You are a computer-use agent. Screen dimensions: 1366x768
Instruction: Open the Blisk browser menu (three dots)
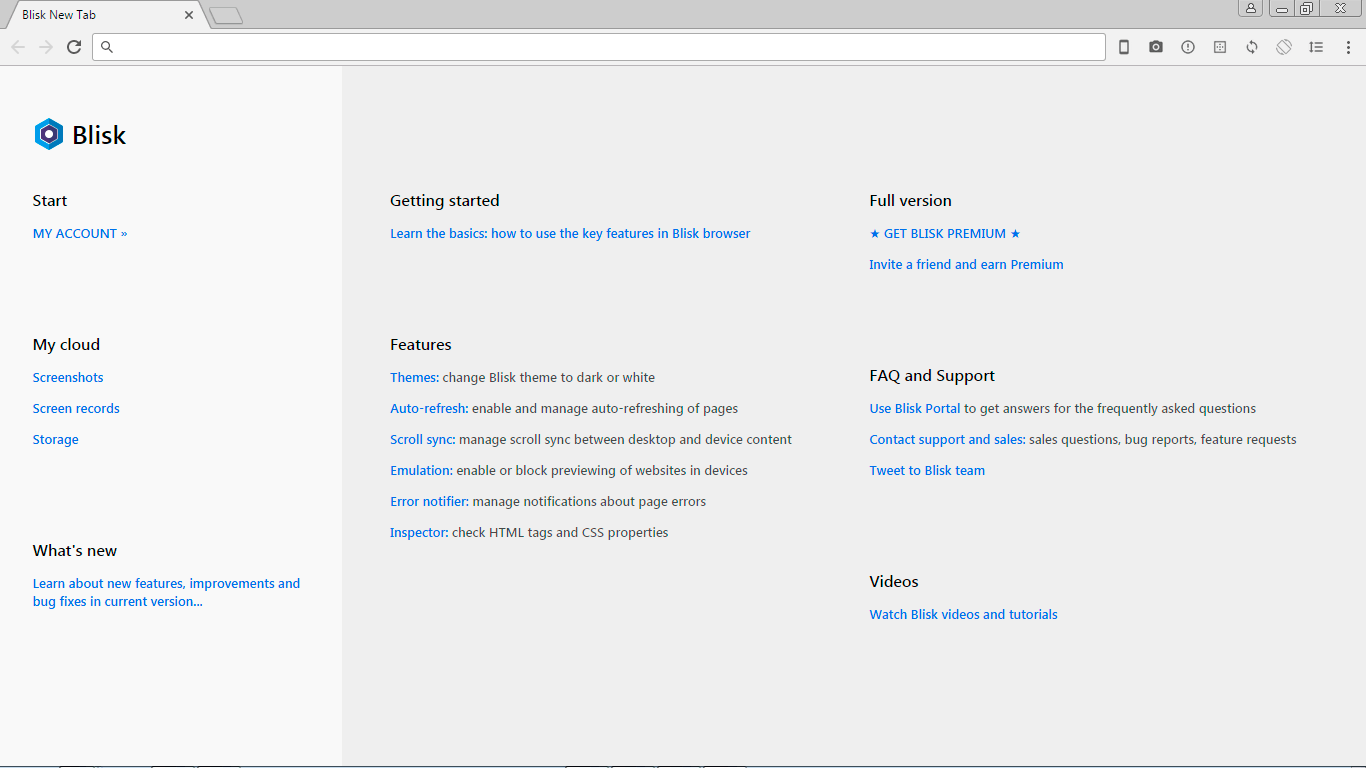coord(1349,46)
